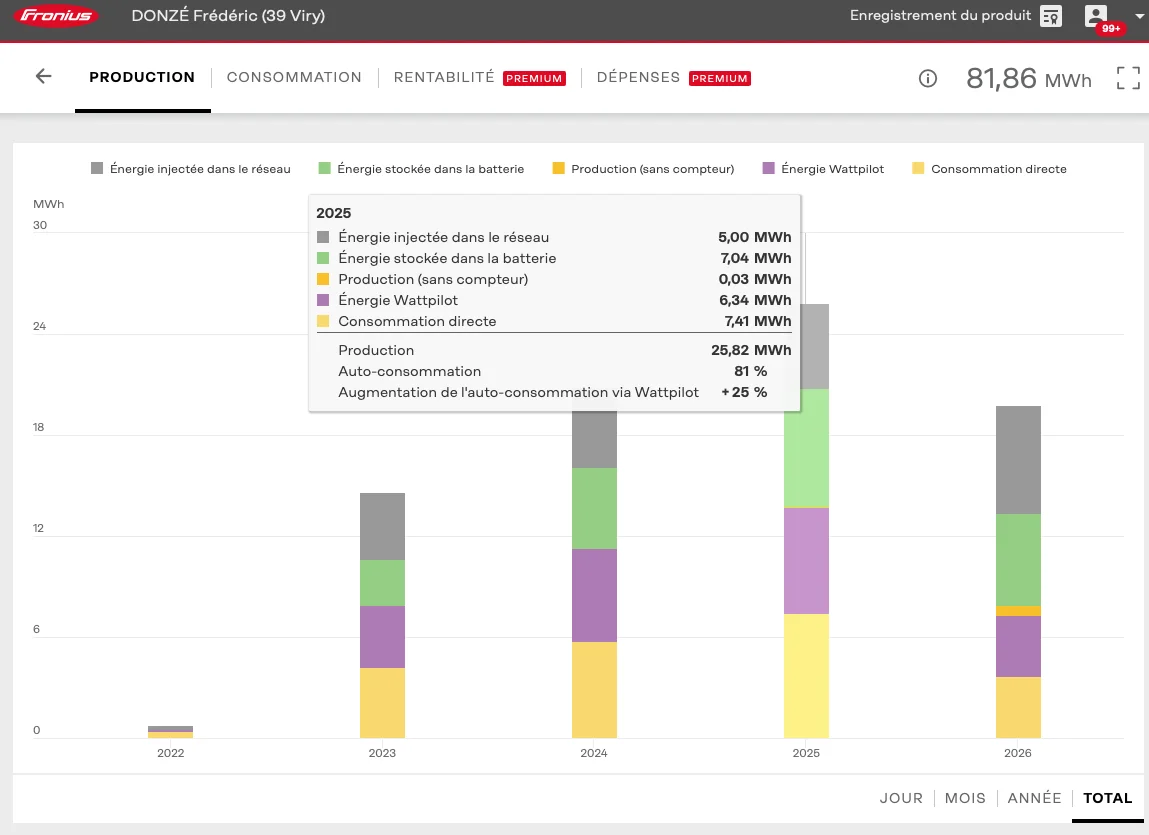Click the 2022 bar in chart
The height and width of the screenshot is (835, 1149).
(170, 732)
